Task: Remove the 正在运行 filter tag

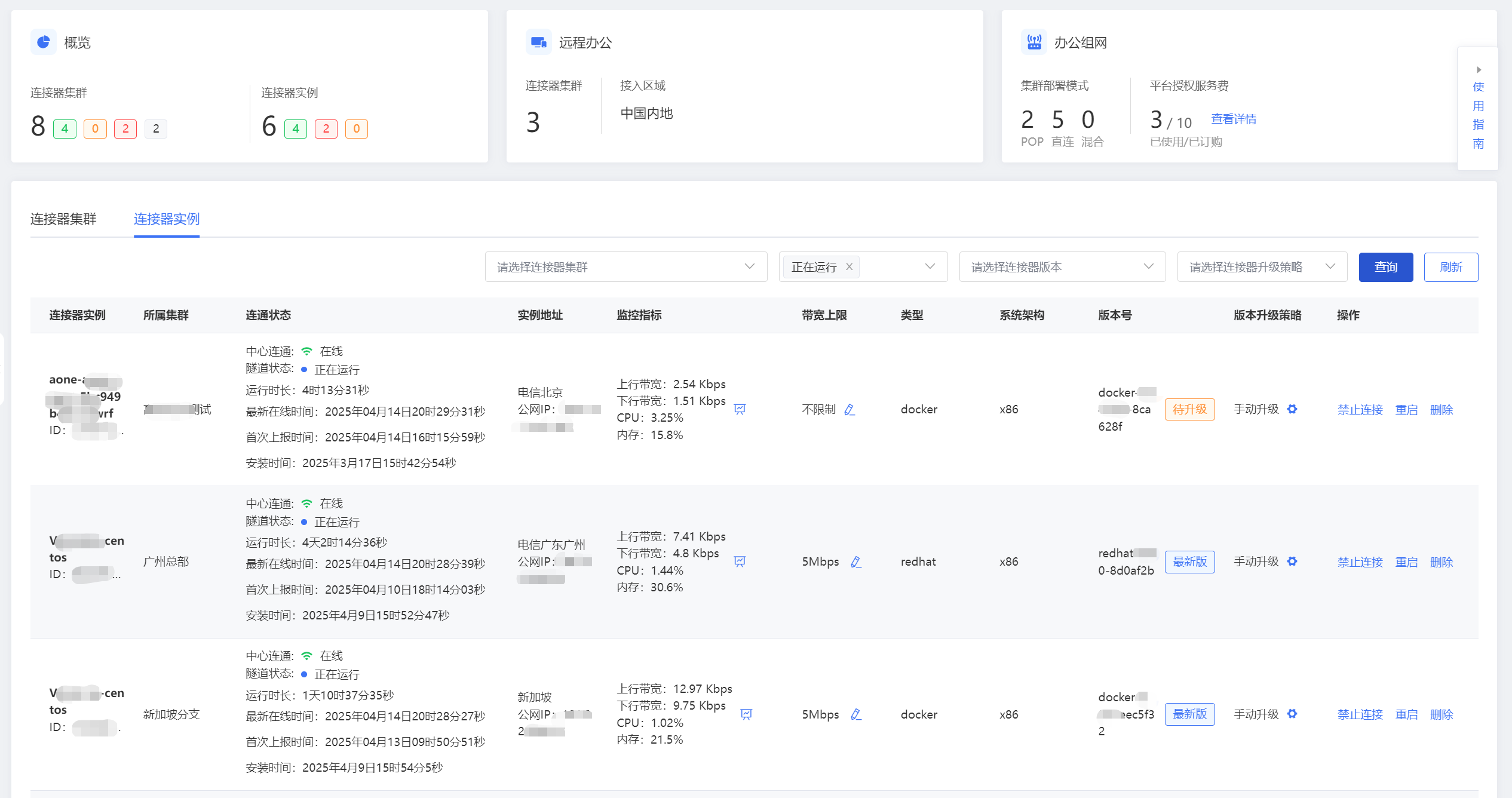Action: 849,267
